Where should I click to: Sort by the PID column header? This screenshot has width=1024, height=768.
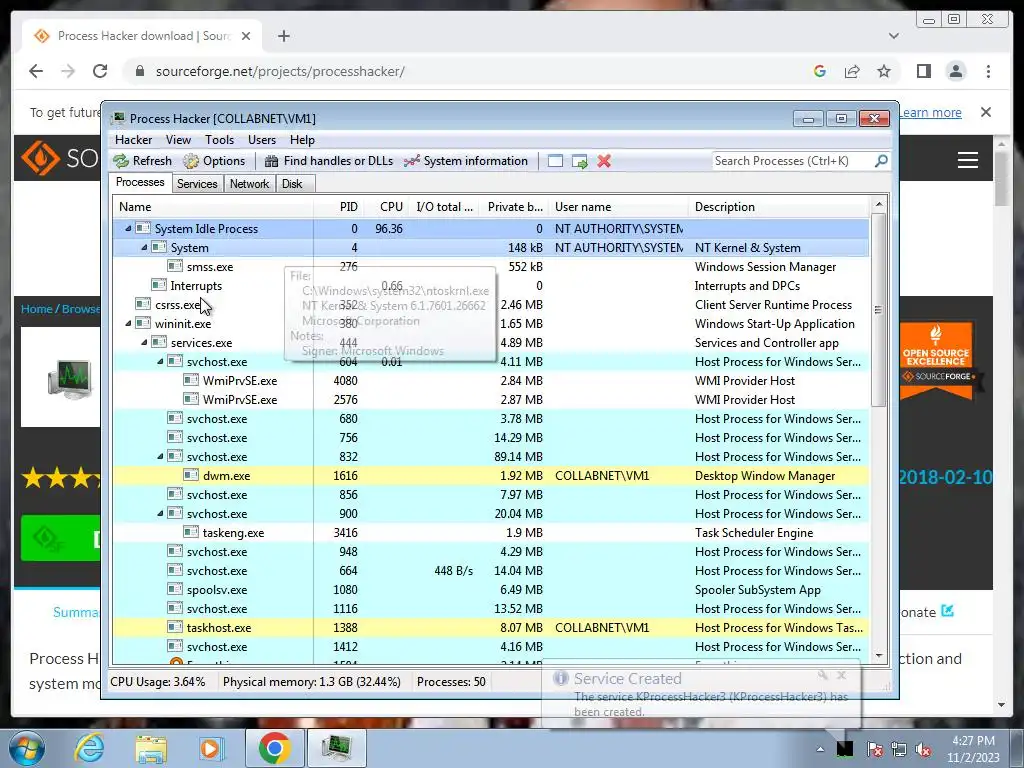338,207
